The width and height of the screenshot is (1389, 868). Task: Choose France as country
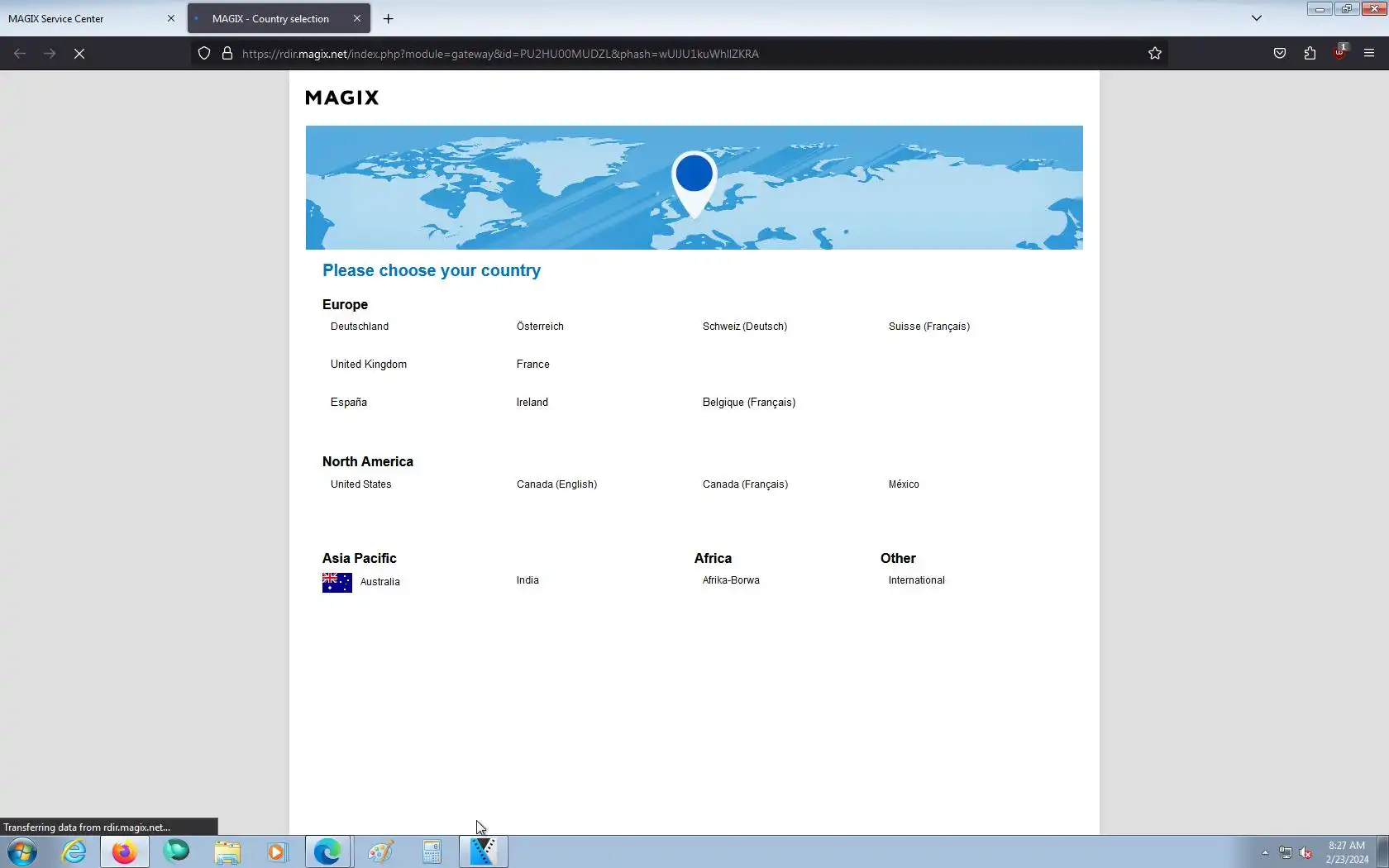(533, 365)
